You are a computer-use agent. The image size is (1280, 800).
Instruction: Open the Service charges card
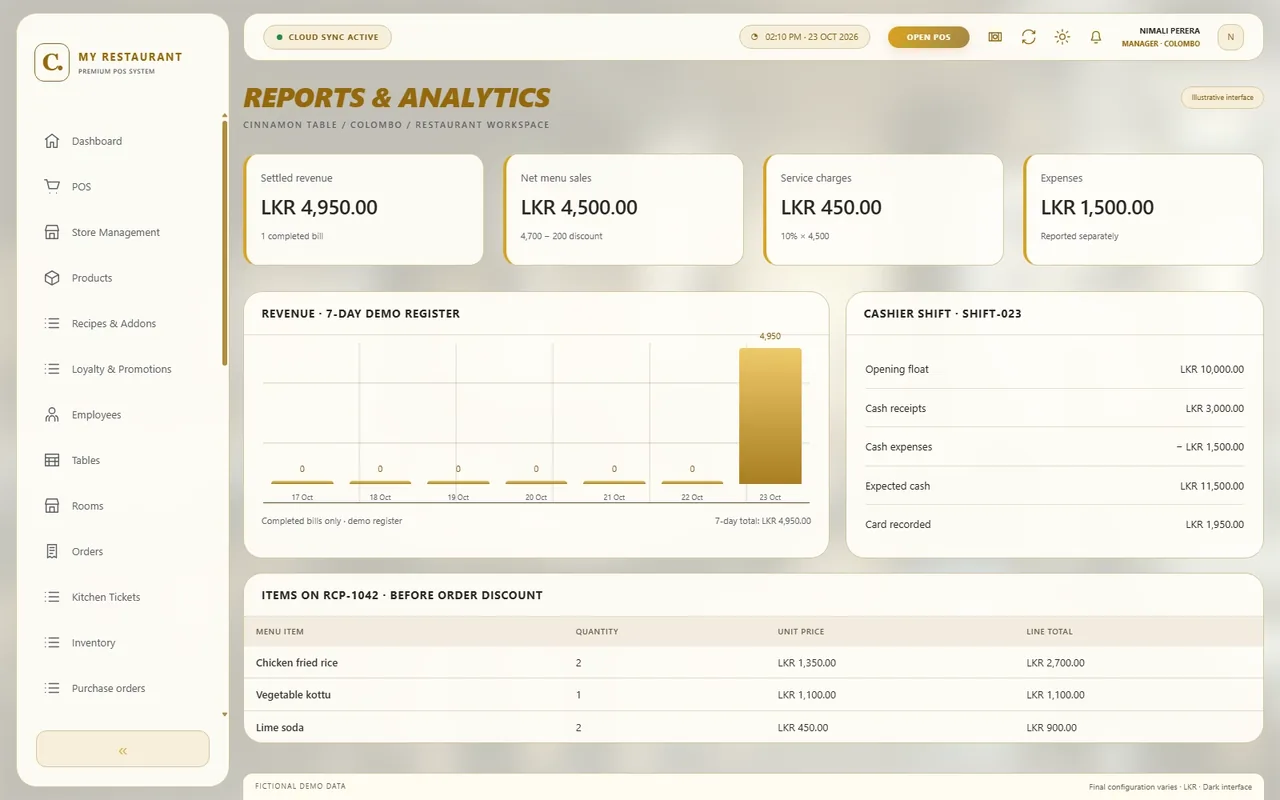coord(883,209)
